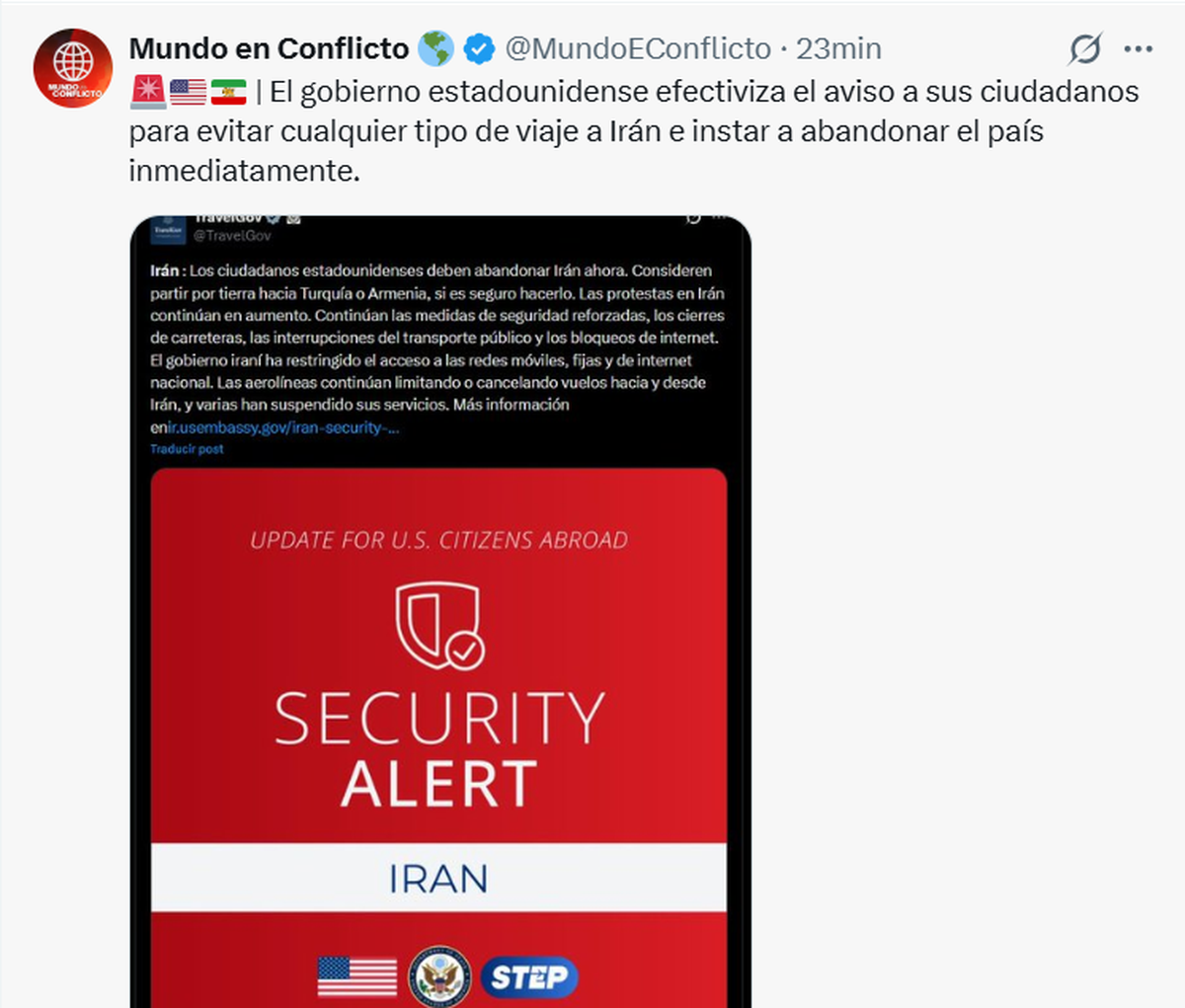
Task: Click the Mundo en Conflicto profile avatar
Action: (x=73, y=68)
